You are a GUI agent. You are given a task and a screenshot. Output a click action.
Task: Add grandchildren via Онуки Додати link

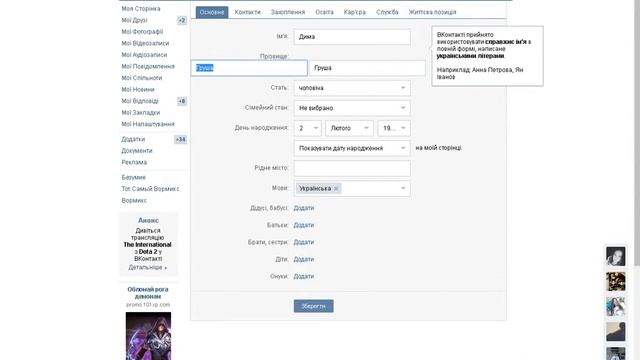pyautogui.click(x=304, y=277)
